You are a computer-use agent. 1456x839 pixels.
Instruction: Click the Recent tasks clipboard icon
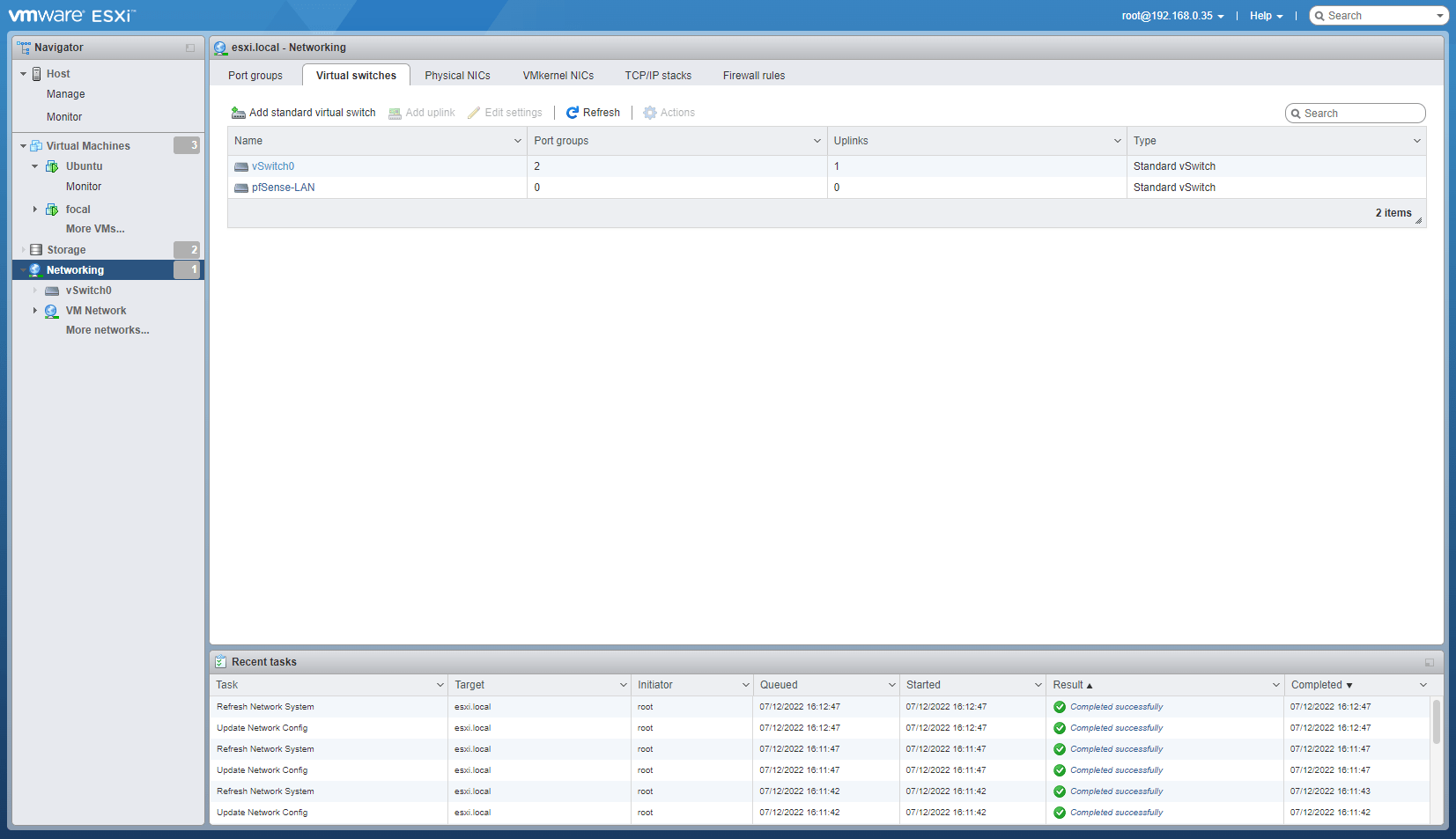point(221,662)
